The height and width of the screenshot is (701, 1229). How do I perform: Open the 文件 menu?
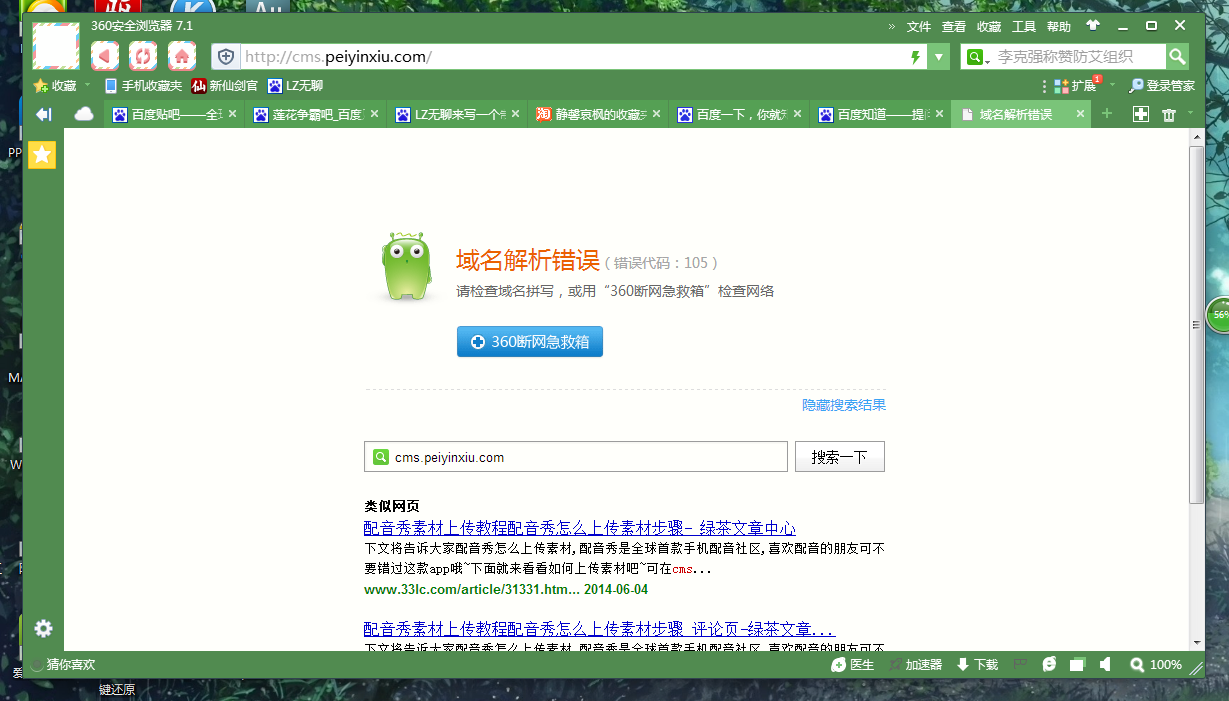[x=918, y=27]
